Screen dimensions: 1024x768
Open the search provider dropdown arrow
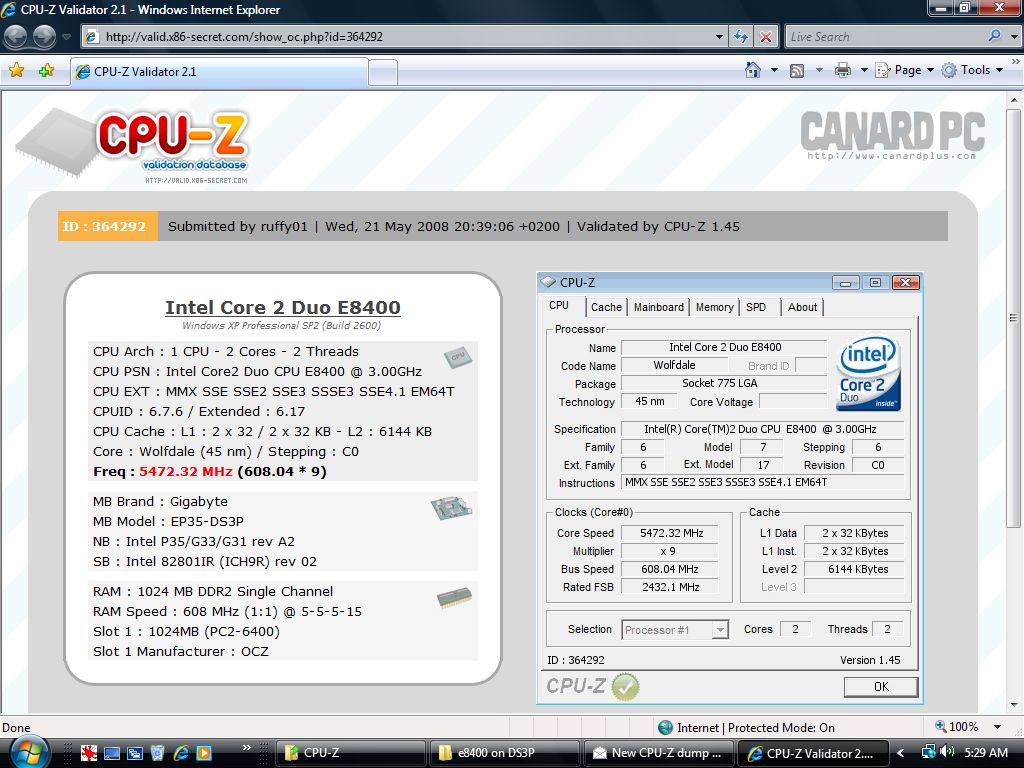pos(1014,37)
